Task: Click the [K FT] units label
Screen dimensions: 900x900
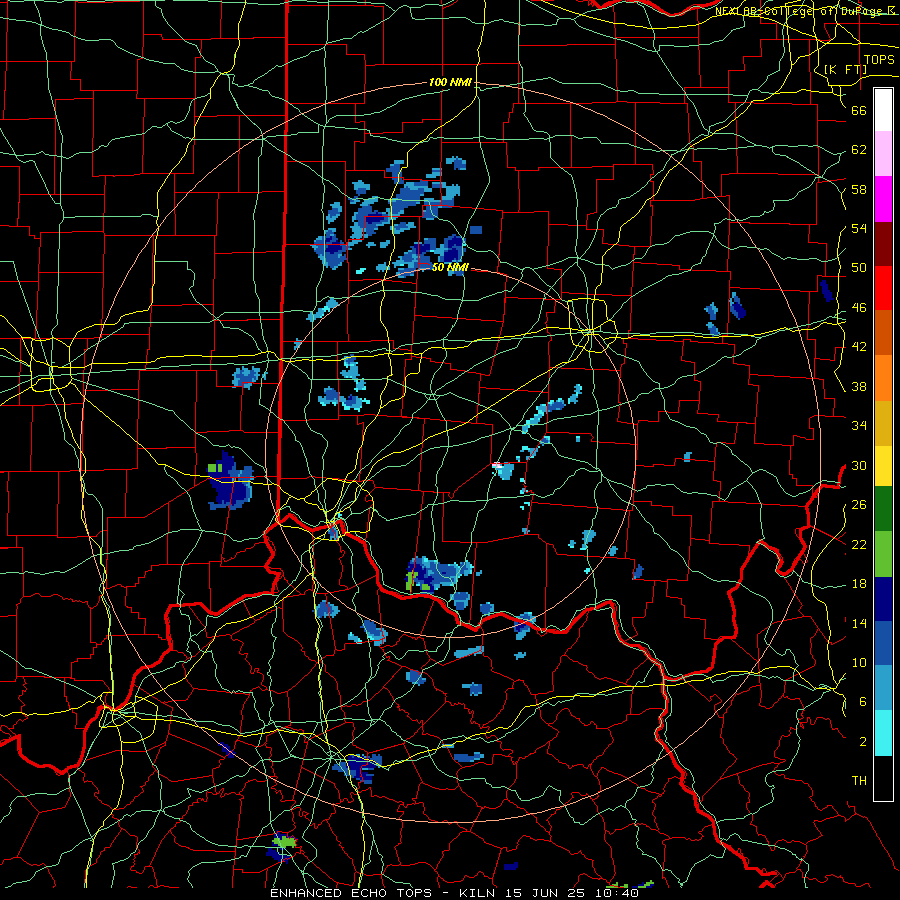Action: (845, 69)
